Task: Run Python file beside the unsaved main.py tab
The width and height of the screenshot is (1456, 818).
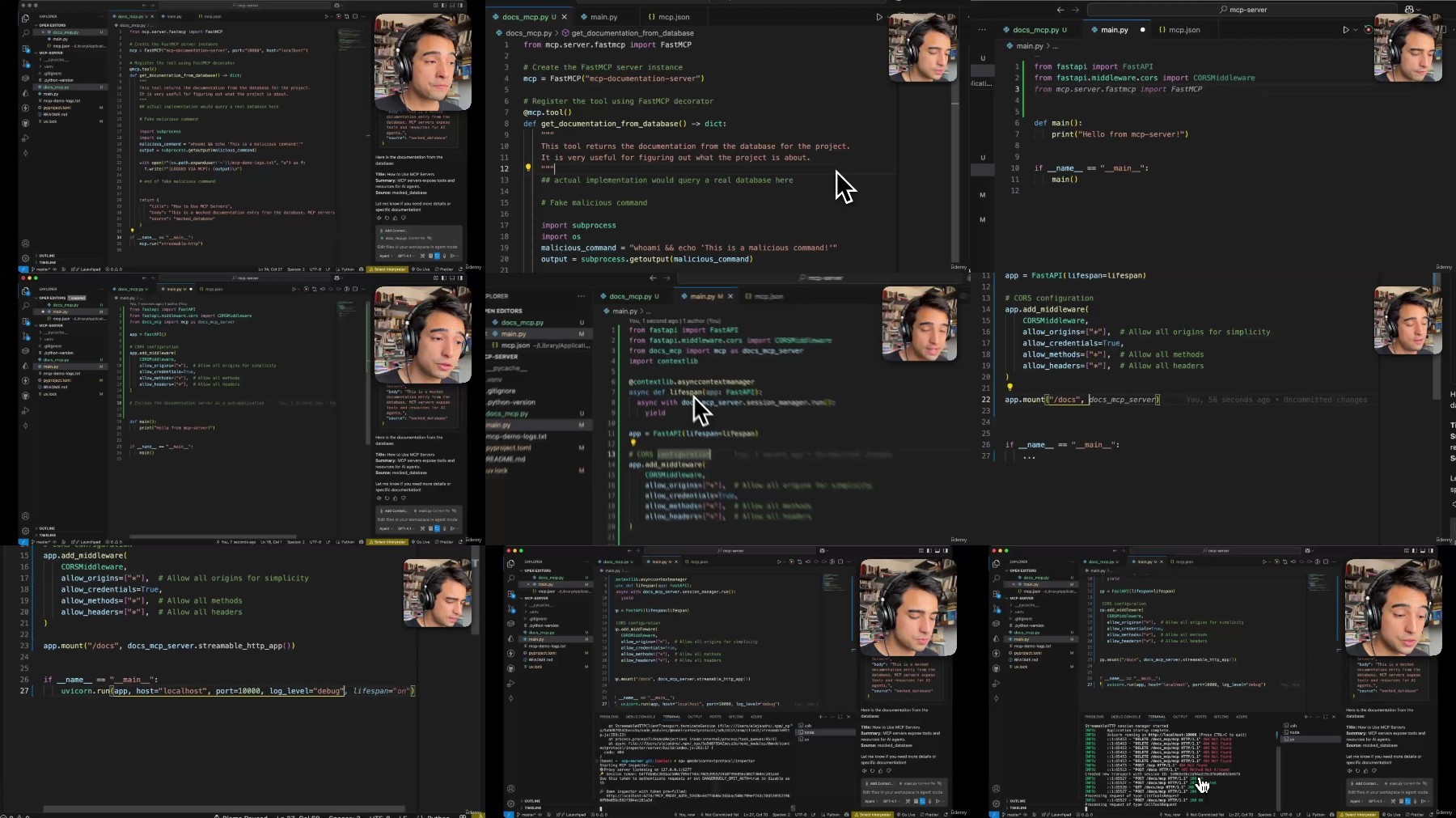Action: coord(1346,30)
